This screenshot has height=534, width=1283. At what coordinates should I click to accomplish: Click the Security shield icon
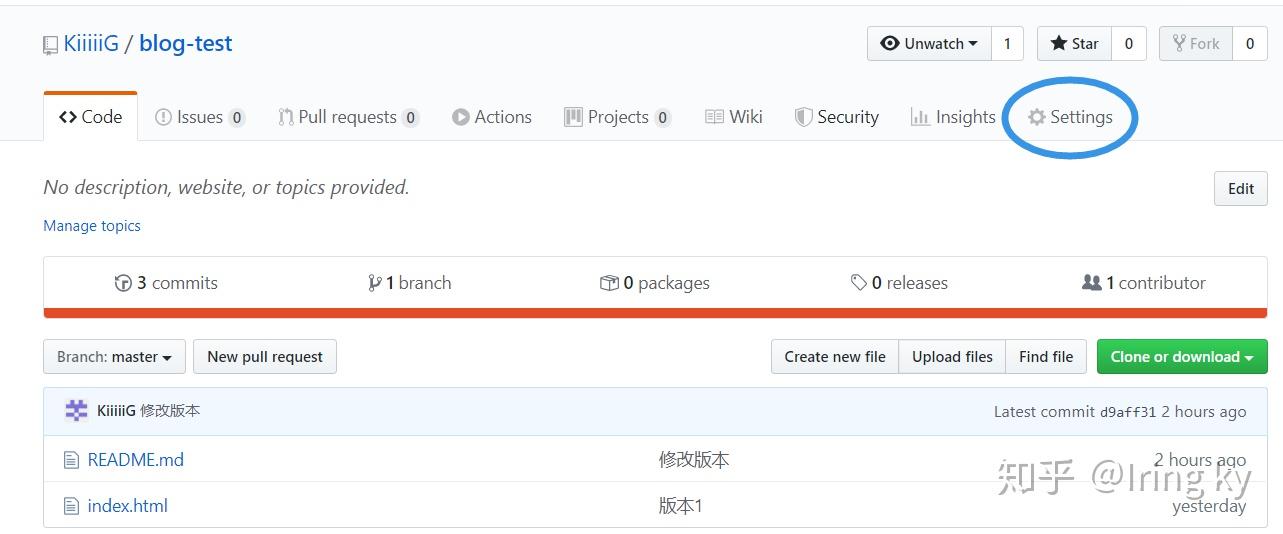point(803,117)
